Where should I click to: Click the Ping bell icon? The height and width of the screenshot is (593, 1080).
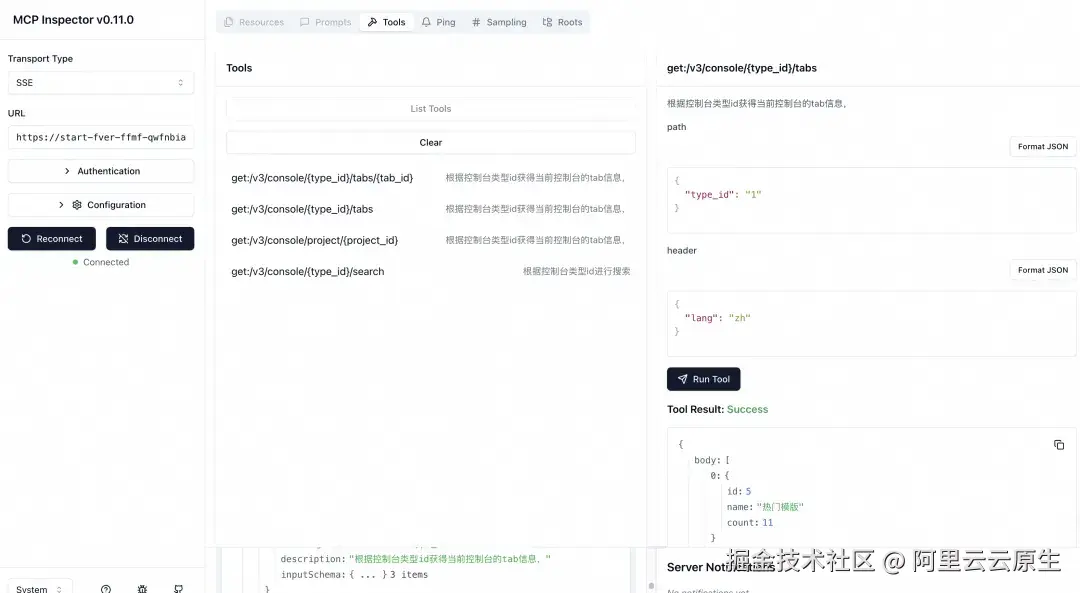point(424,21)
